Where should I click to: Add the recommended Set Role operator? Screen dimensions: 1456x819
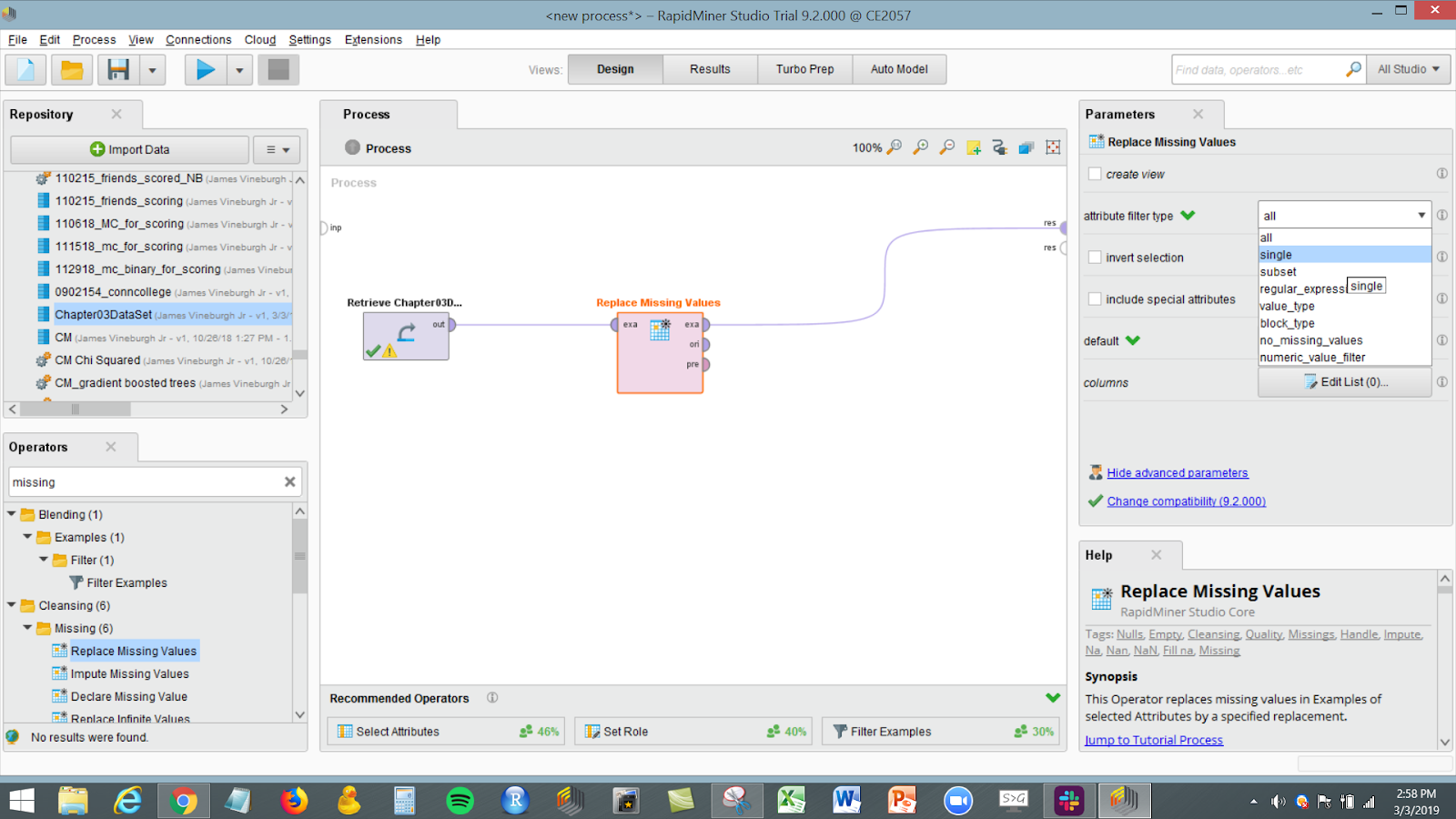click(x=693, y=732)
